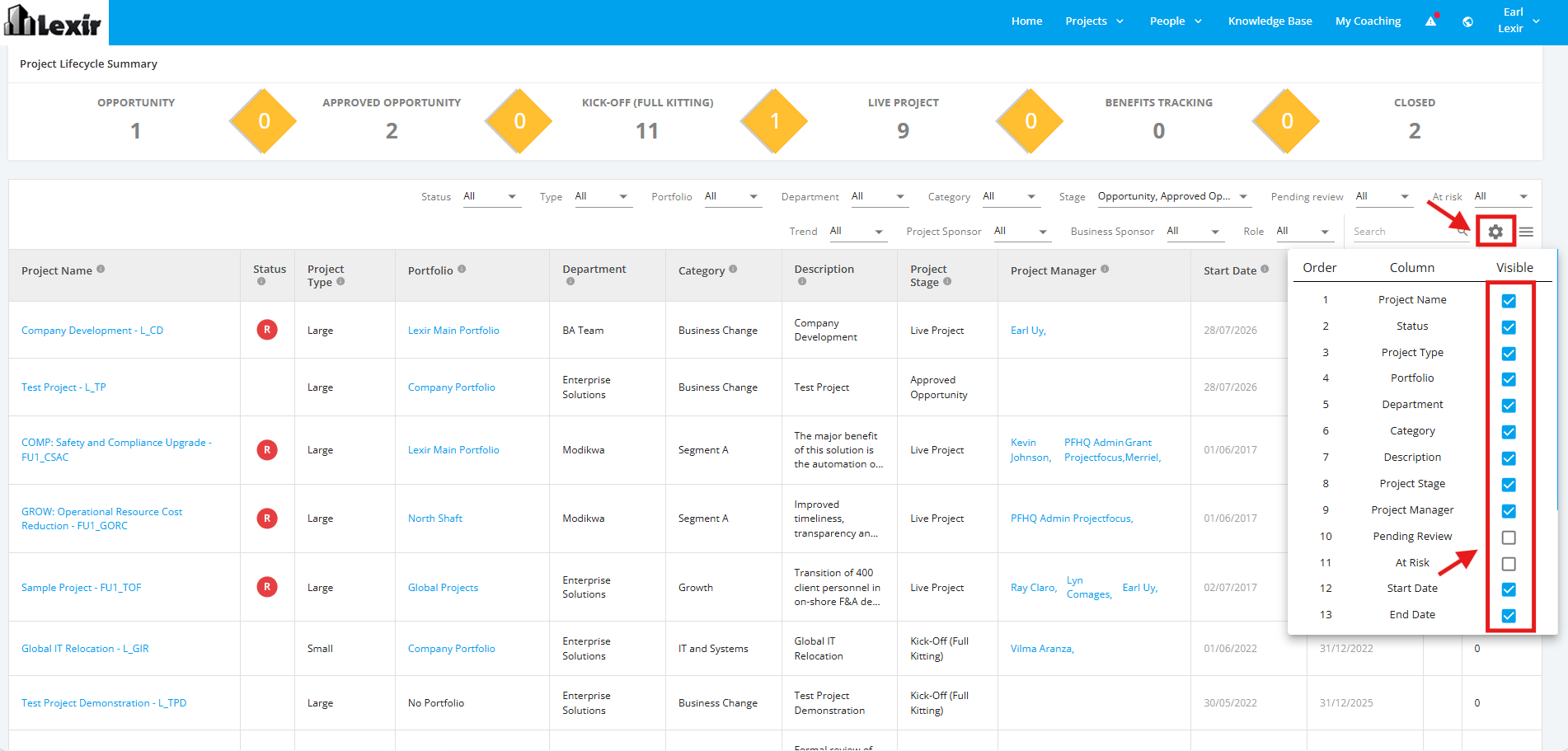Click the Kick-Off (Full Kitting) count 11

tap(647, 131)
